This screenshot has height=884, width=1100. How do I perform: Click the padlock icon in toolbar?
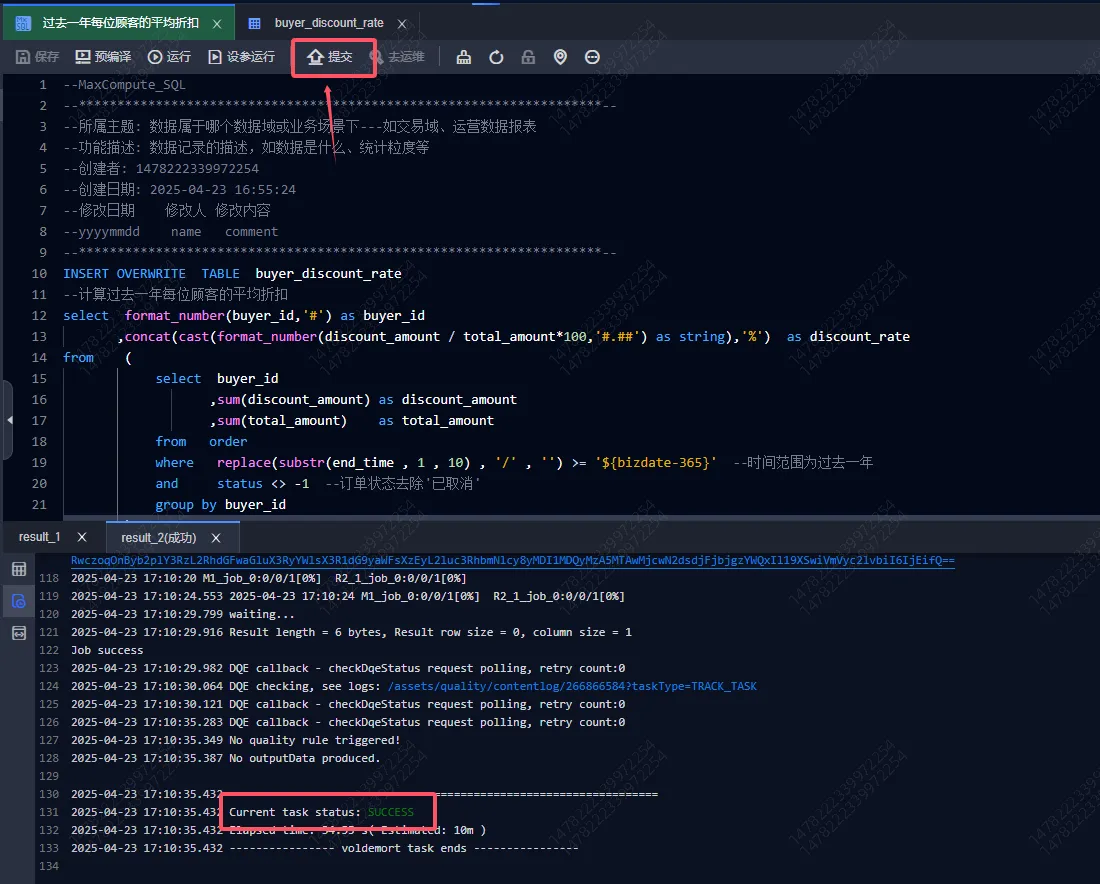[x=528, y=57]
